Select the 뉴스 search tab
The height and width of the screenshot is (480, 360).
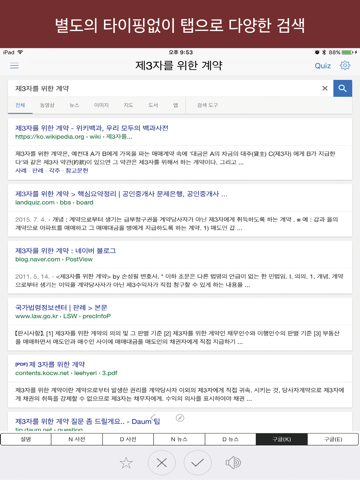tap(74, 105)
